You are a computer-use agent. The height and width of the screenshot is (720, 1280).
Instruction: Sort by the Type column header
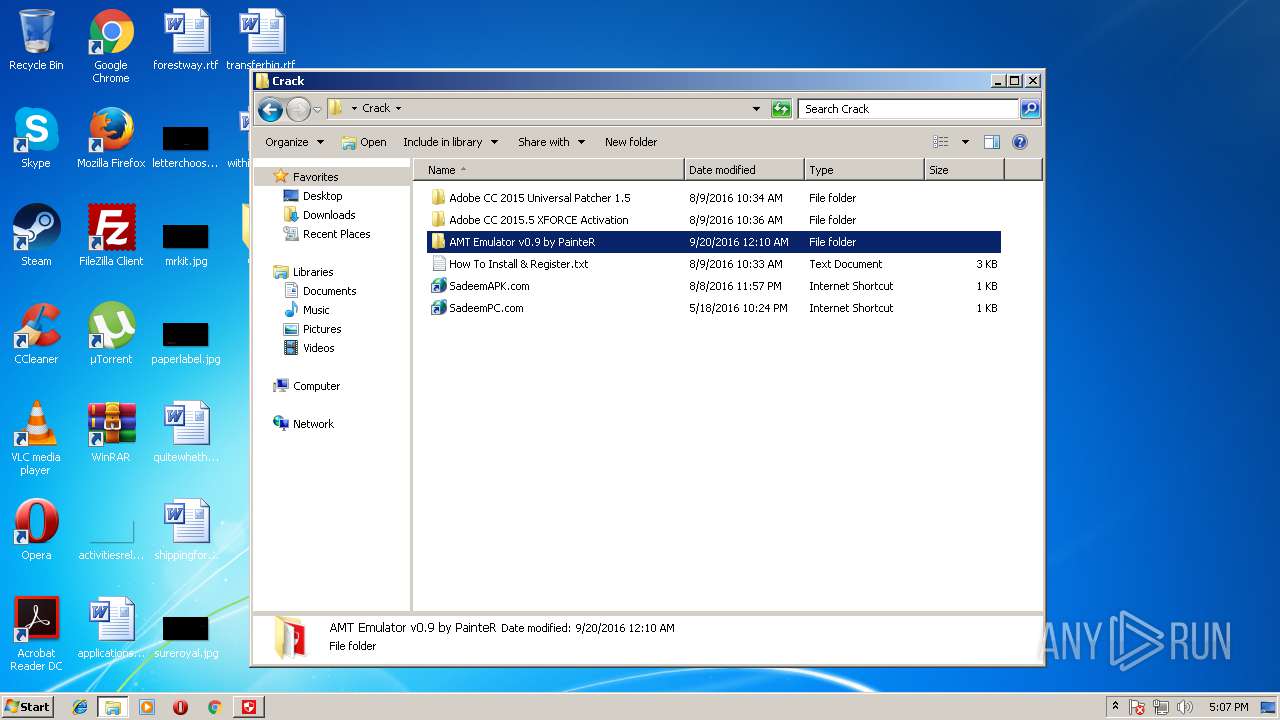[864, 170]
